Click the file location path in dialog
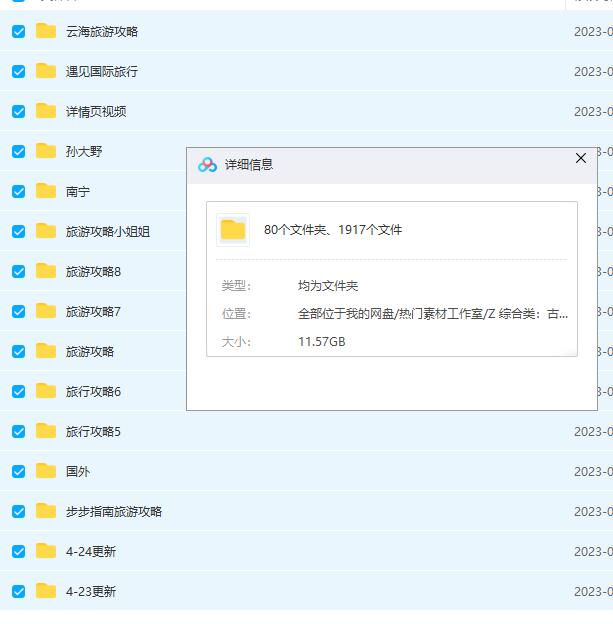This screenshot has width=613, height=624. pos(432,313)
